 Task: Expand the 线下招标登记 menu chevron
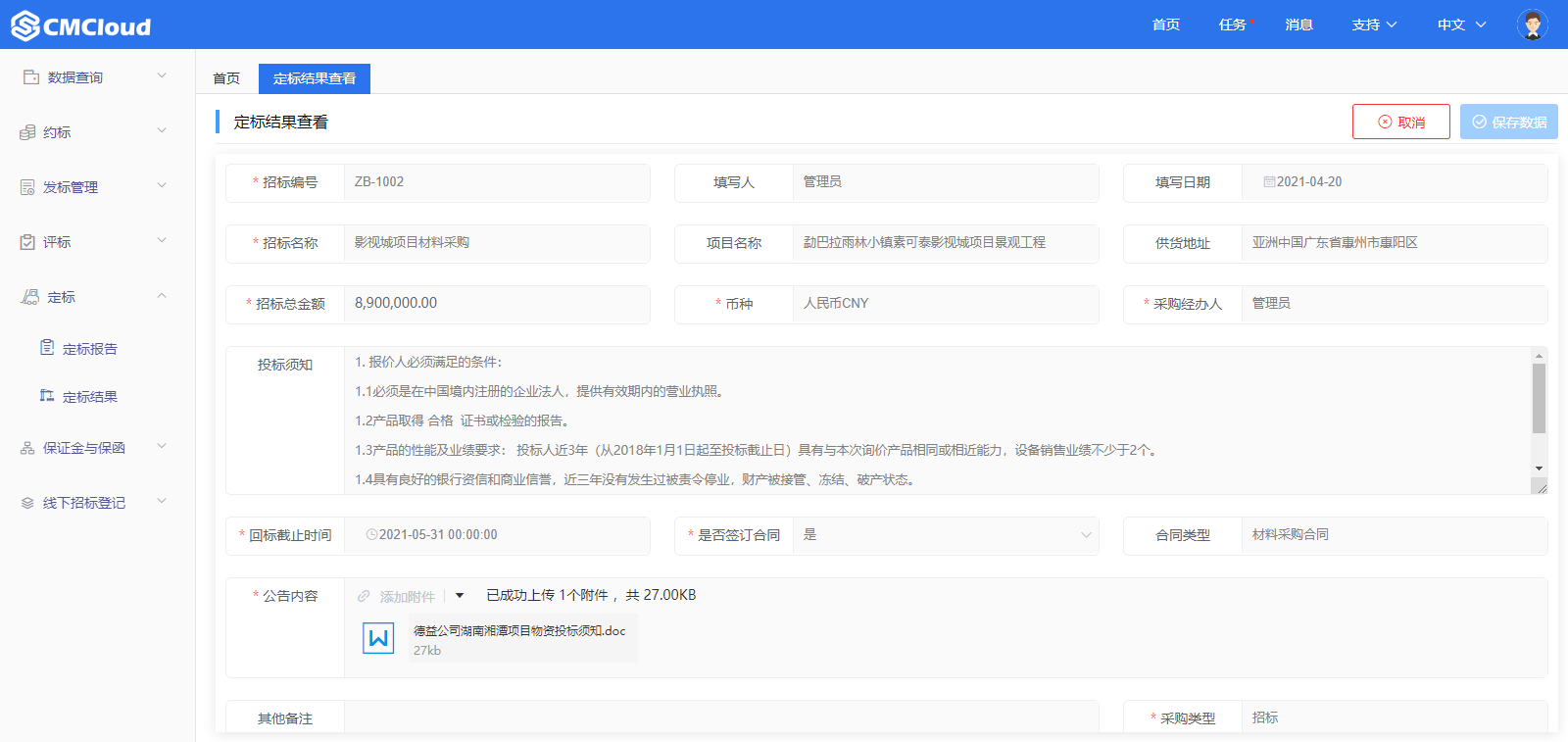162,501
